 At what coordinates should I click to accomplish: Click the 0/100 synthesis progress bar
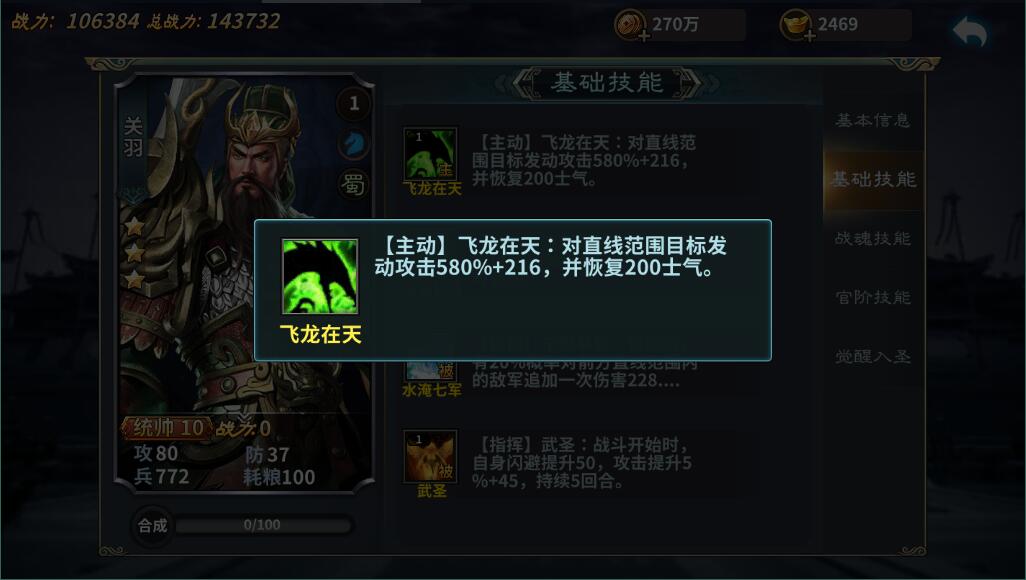click(263, 525)
